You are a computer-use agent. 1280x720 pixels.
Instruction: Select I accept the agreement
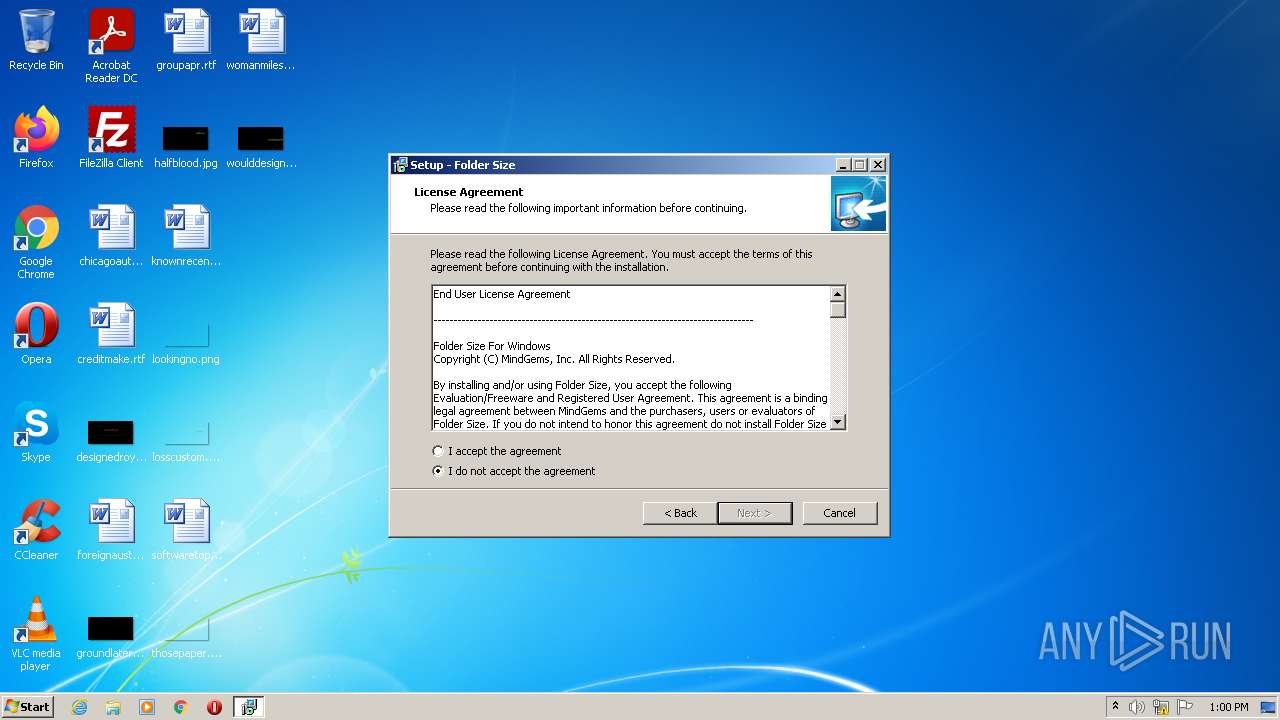click(x=497, y=451)
